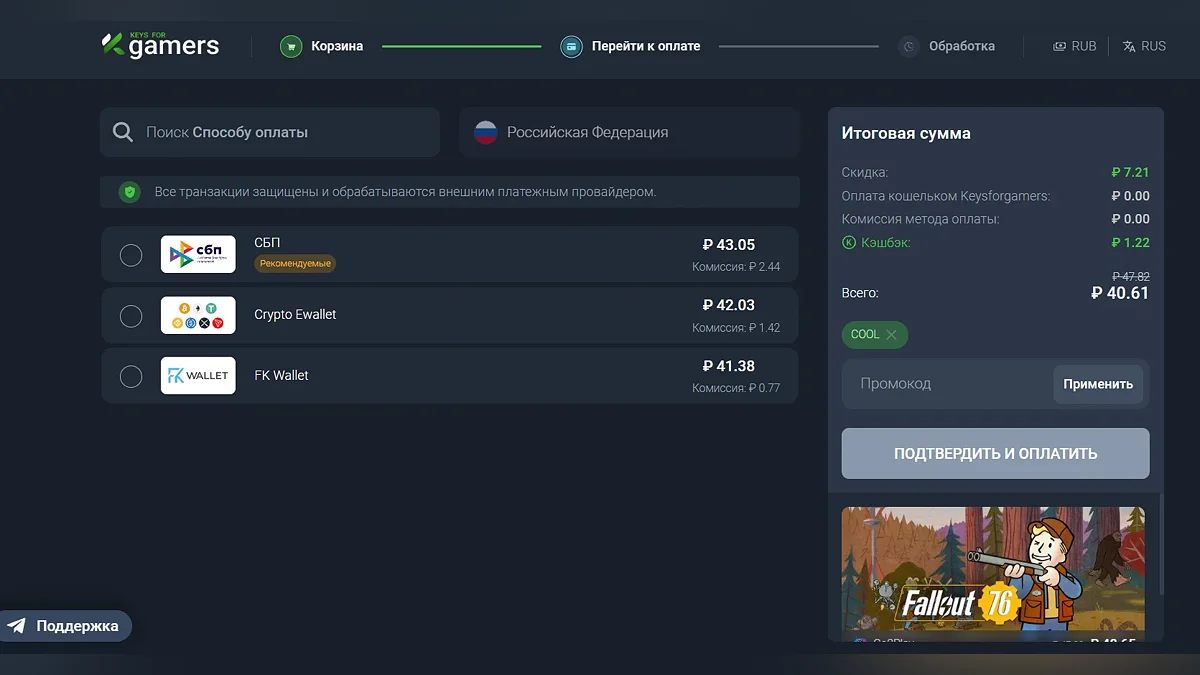Open the Поддержка support chat

coord(66,626)
